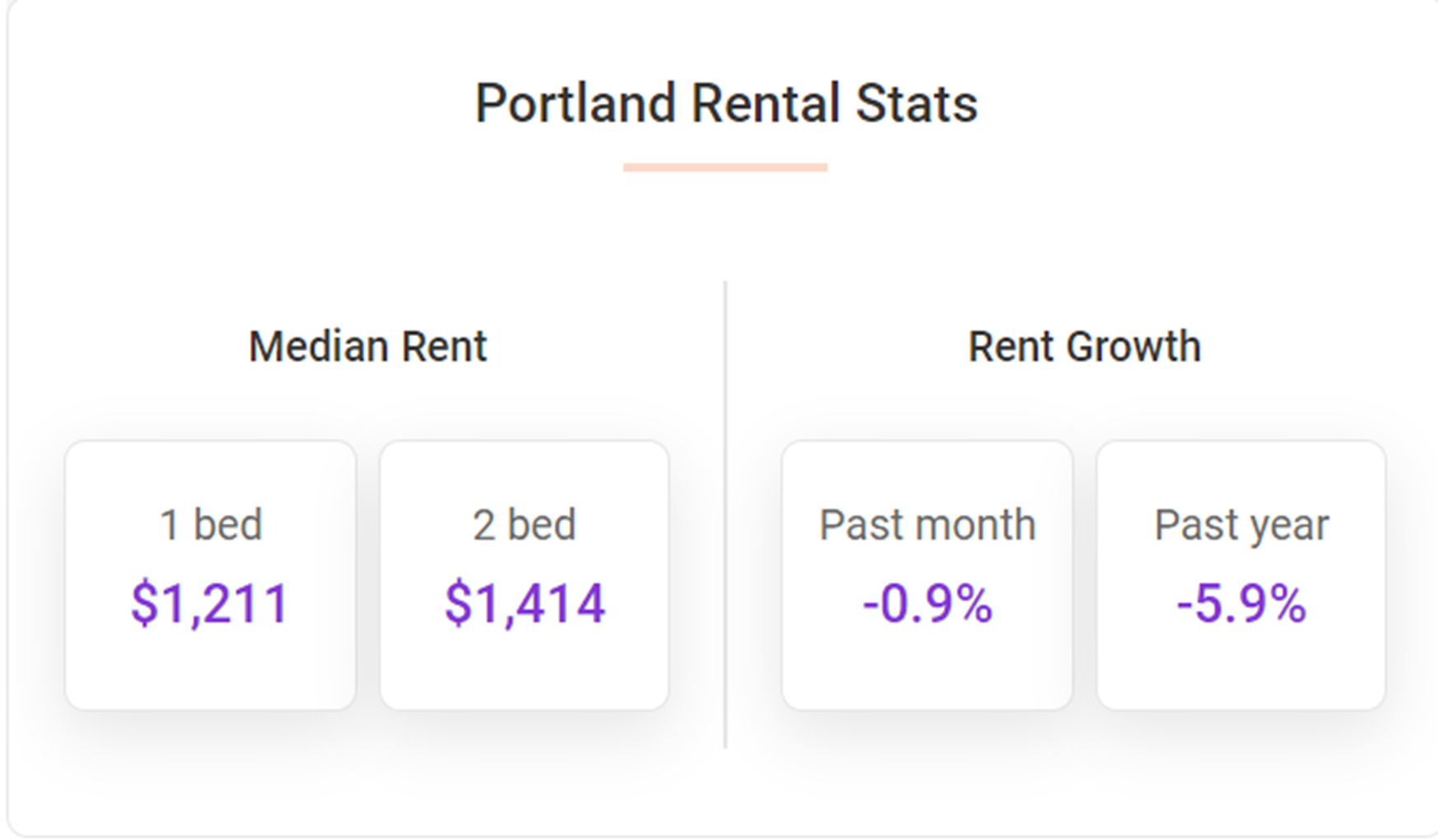This screenshot has height=840, width=1438.
Task: Click the word Growth in Rent Growth
Action: click(1133, 346)
